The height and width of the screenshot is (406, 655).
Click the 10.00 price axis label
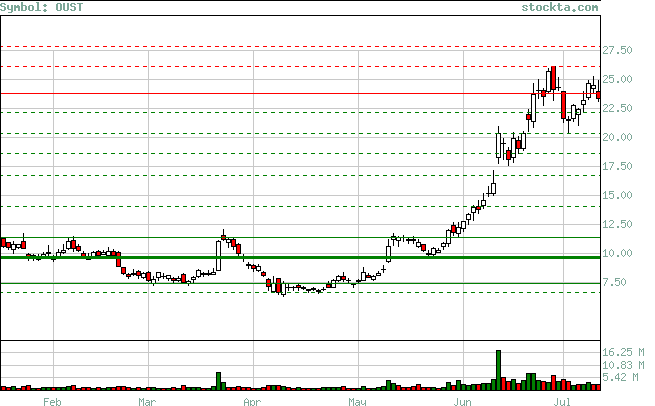click(x=617, y=253)
